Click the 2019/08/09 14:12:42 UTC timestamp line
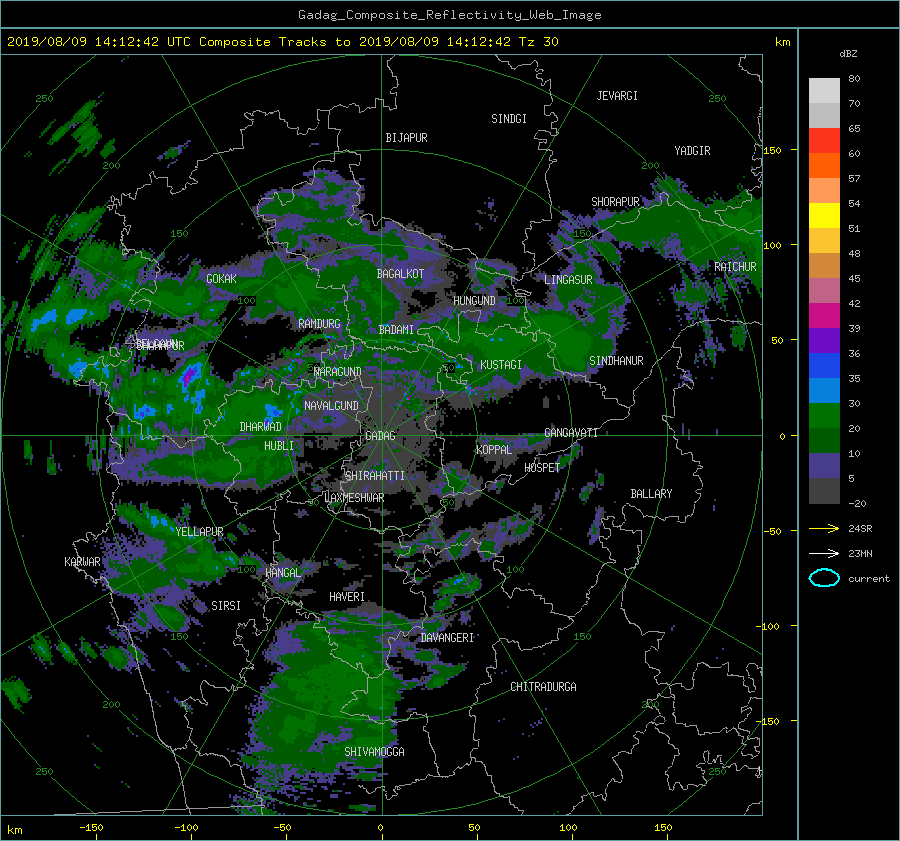 282,42
